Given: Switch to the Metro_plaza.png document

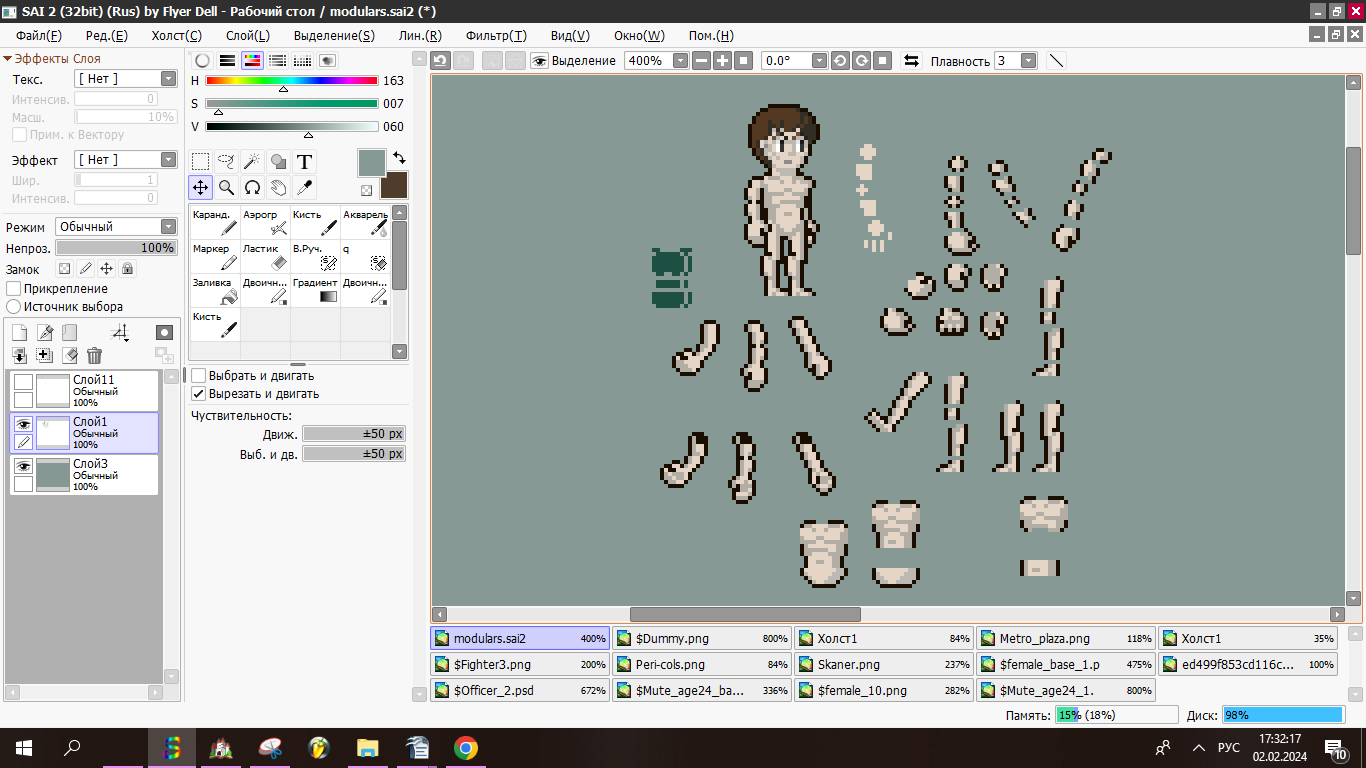Looking at the screenshot, I should 1065,638.
